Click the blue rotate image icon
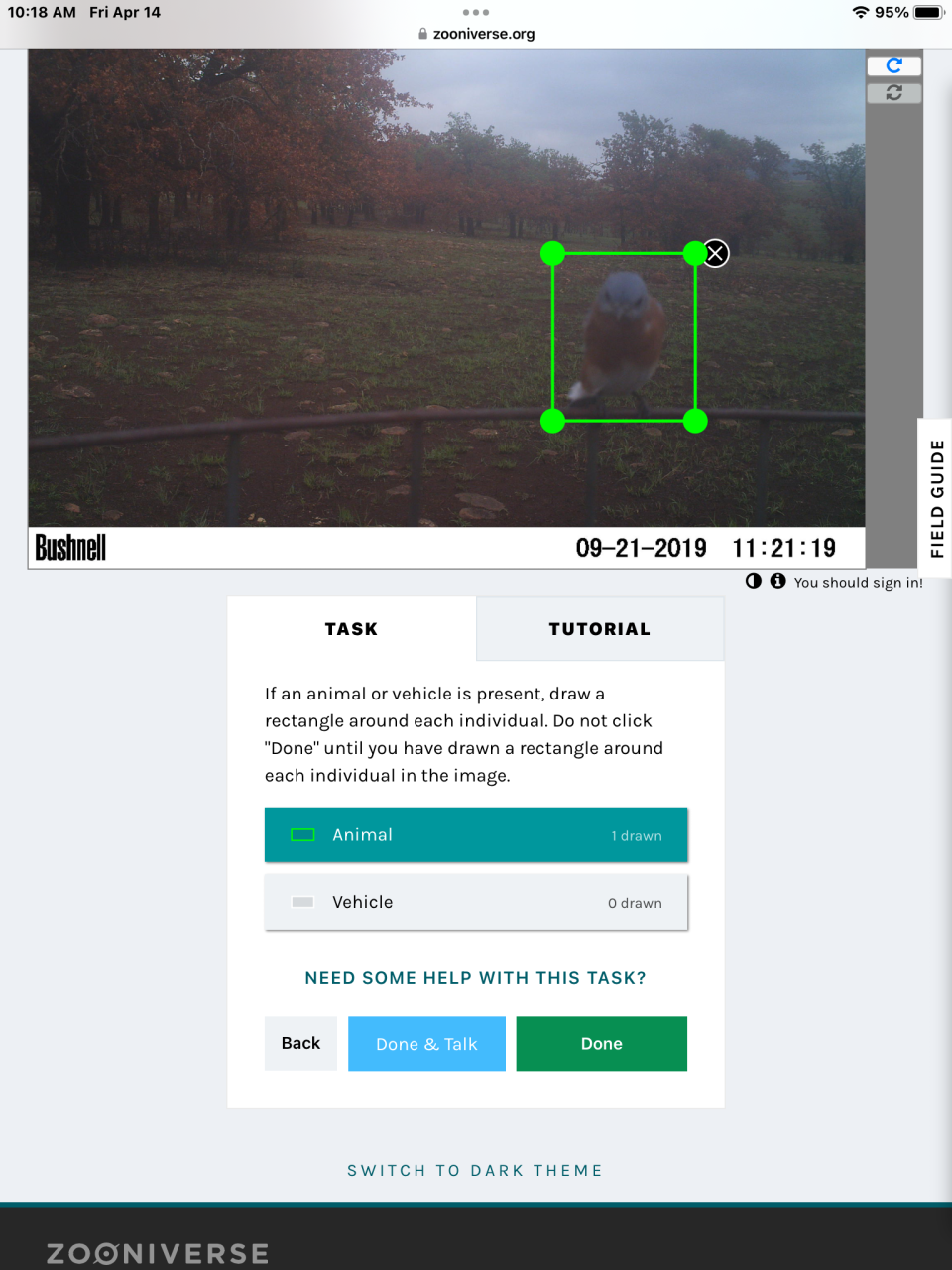The height and width of the screenshot is (1270, 952). click(893, 65)
